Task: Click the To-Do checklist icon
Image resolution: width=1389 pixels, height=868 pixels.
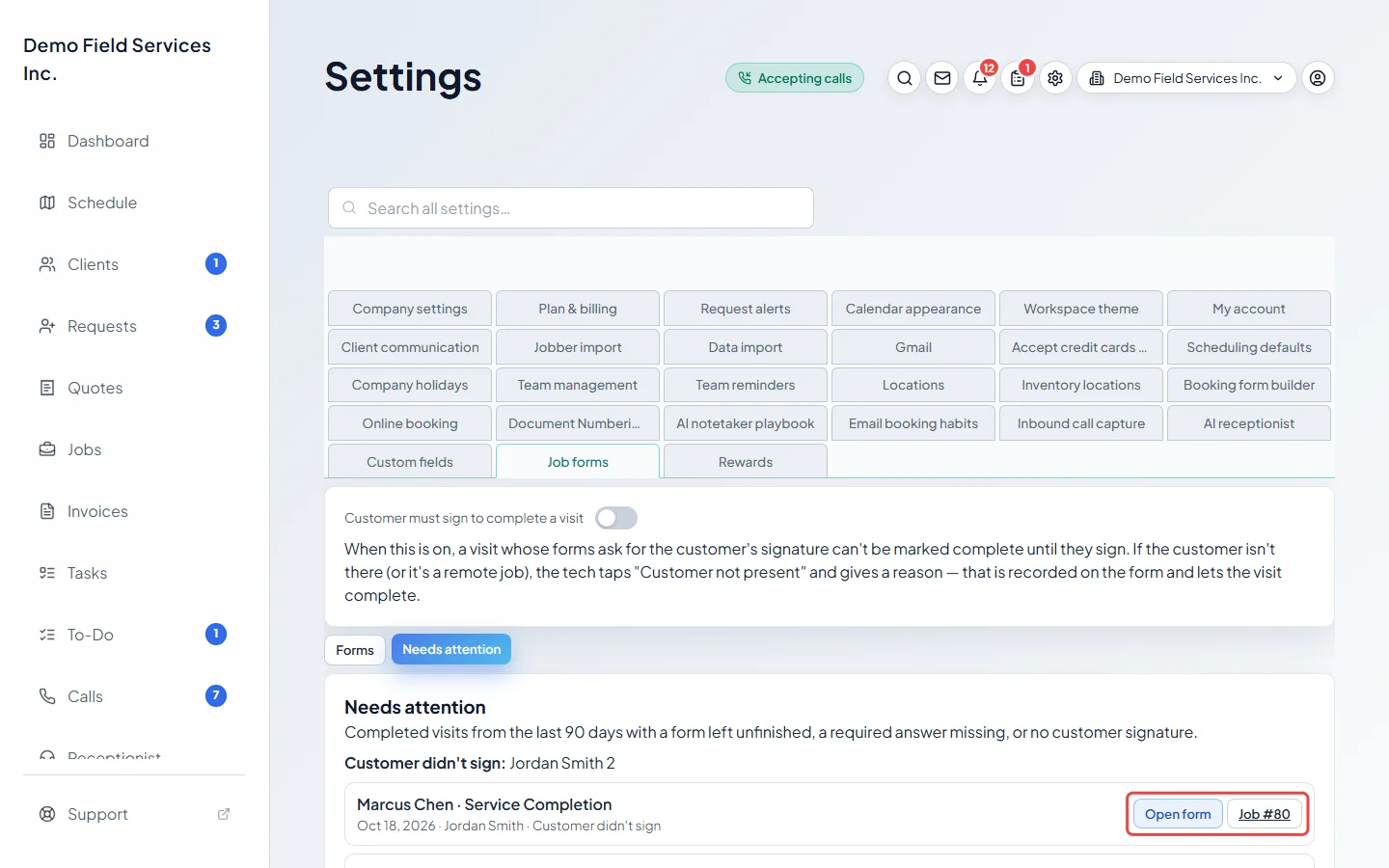Action: 47,635
